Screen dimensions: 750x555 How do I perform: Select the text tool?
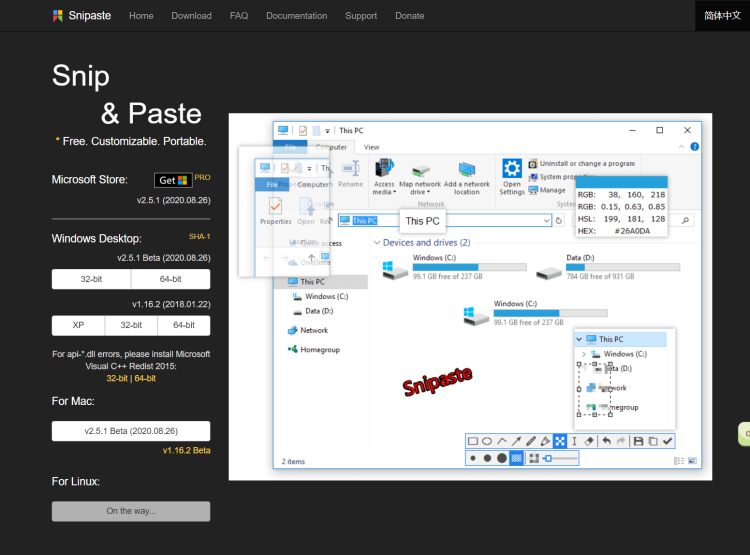[574, 441]
